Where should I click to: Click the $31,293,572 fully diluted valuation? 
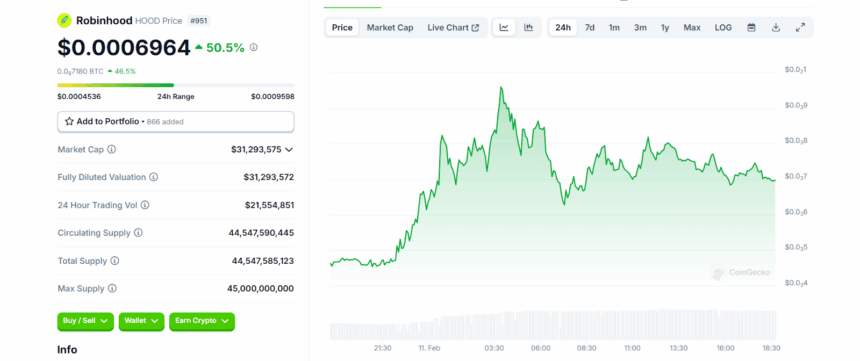click(x=269, y=177)
